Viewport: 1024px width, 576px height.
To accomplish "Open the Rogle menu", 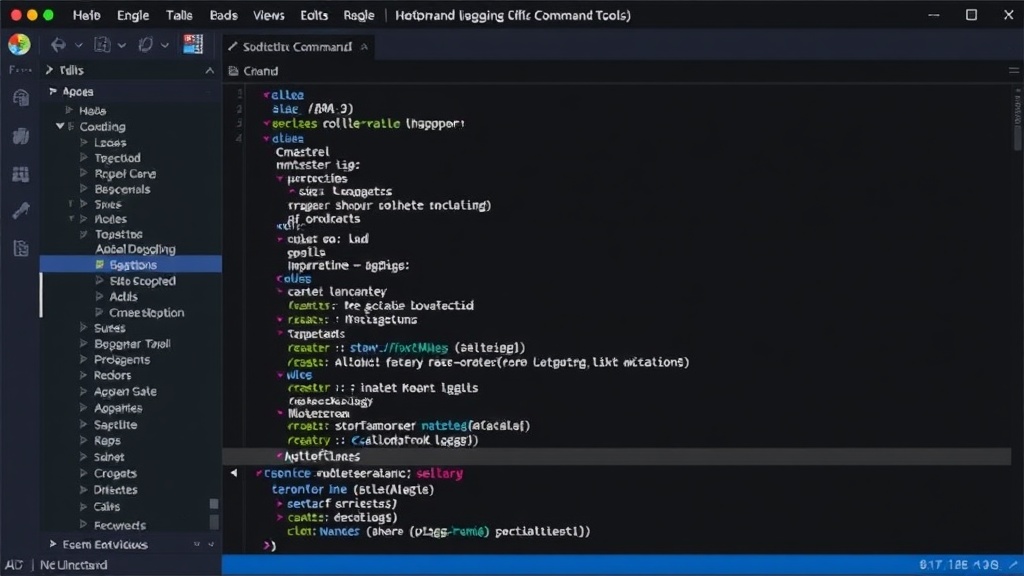I will tap(359, 15).
